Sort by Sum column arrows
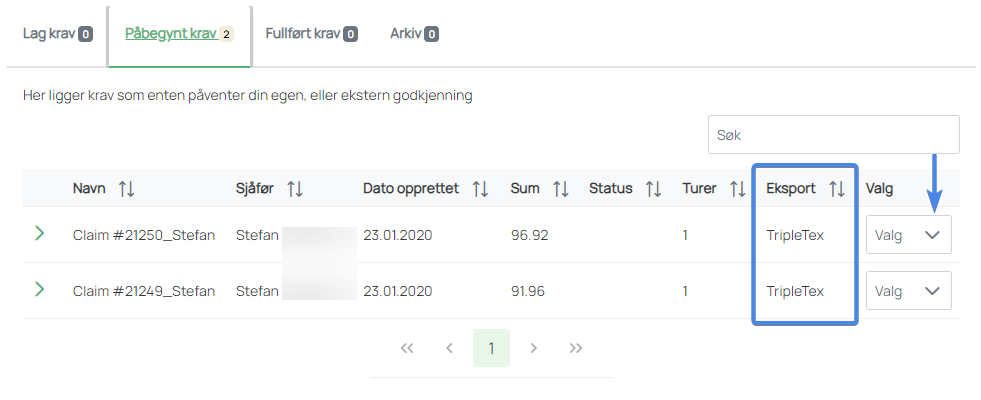Screen dimensions: 981x400 pos(561,188)
